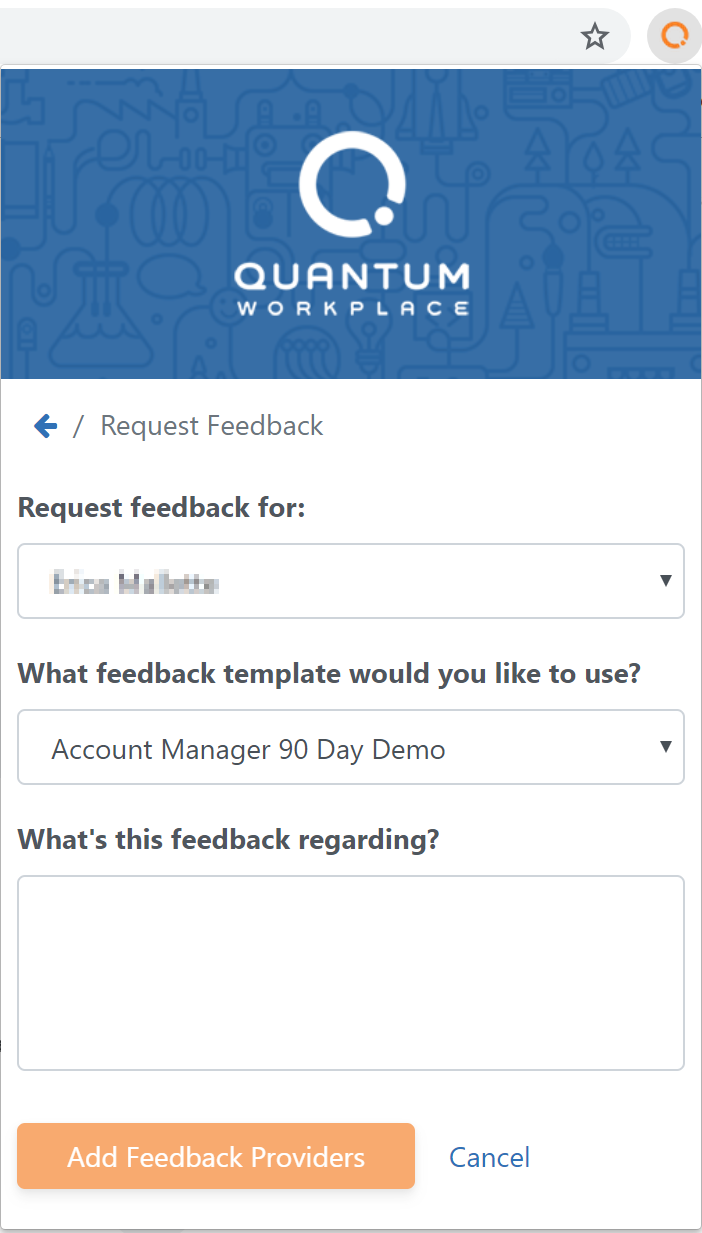This screenshot has width=702, height=1233.
Task: Click the Request Feedback breadcrumb label
Action: 212,426
